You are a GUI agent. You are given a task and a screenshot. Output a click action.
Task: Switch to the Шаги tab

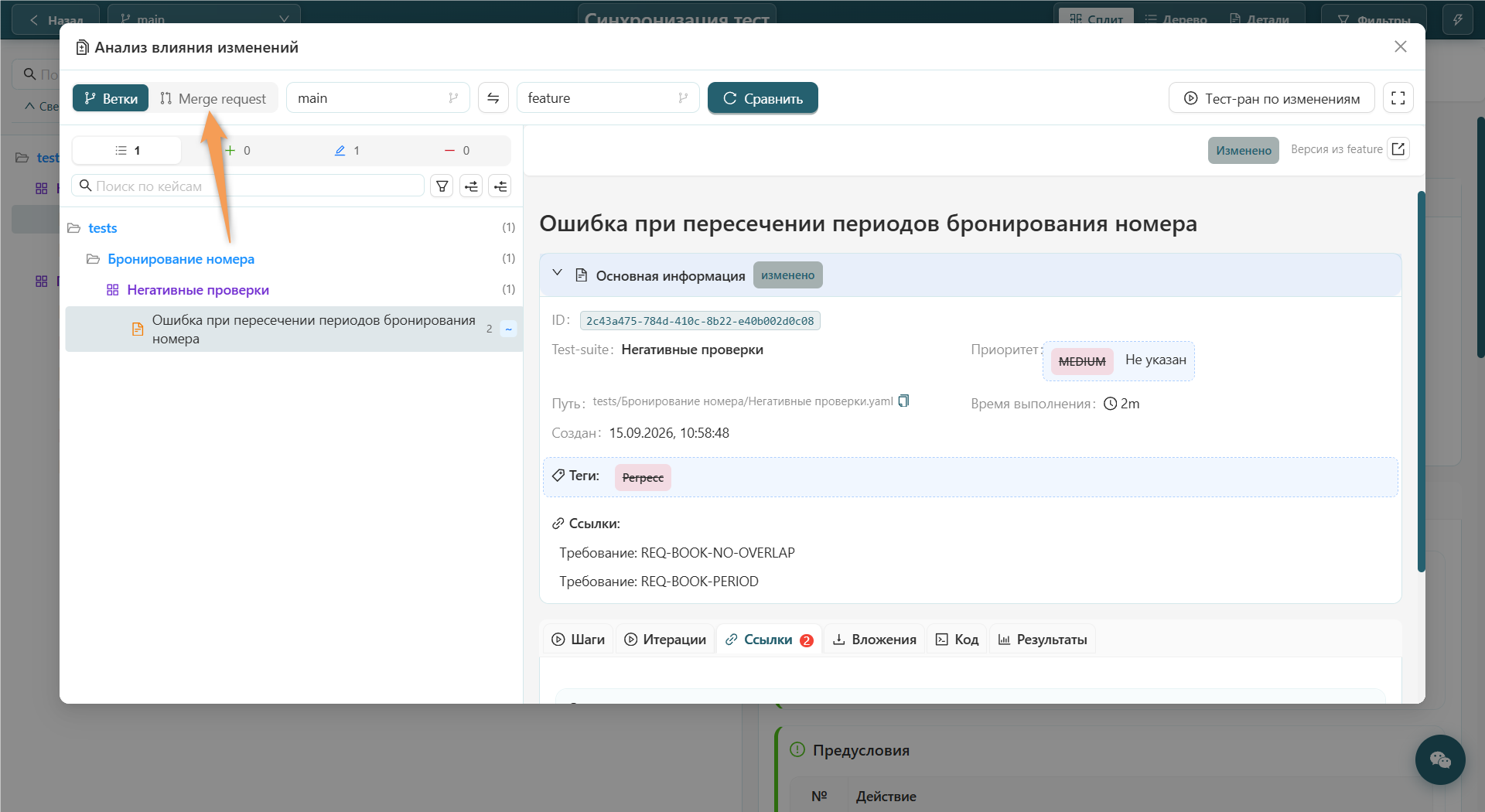click(x=579, y=640)
